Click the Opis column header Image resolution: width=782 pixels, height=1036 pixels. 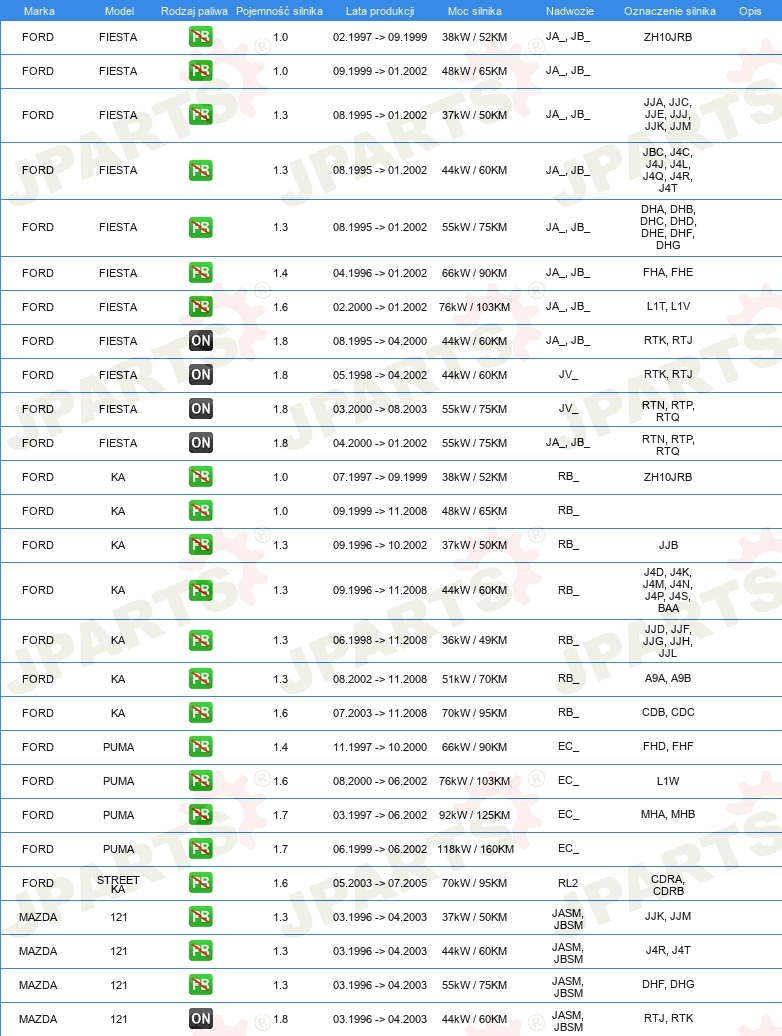click(750, 11)
